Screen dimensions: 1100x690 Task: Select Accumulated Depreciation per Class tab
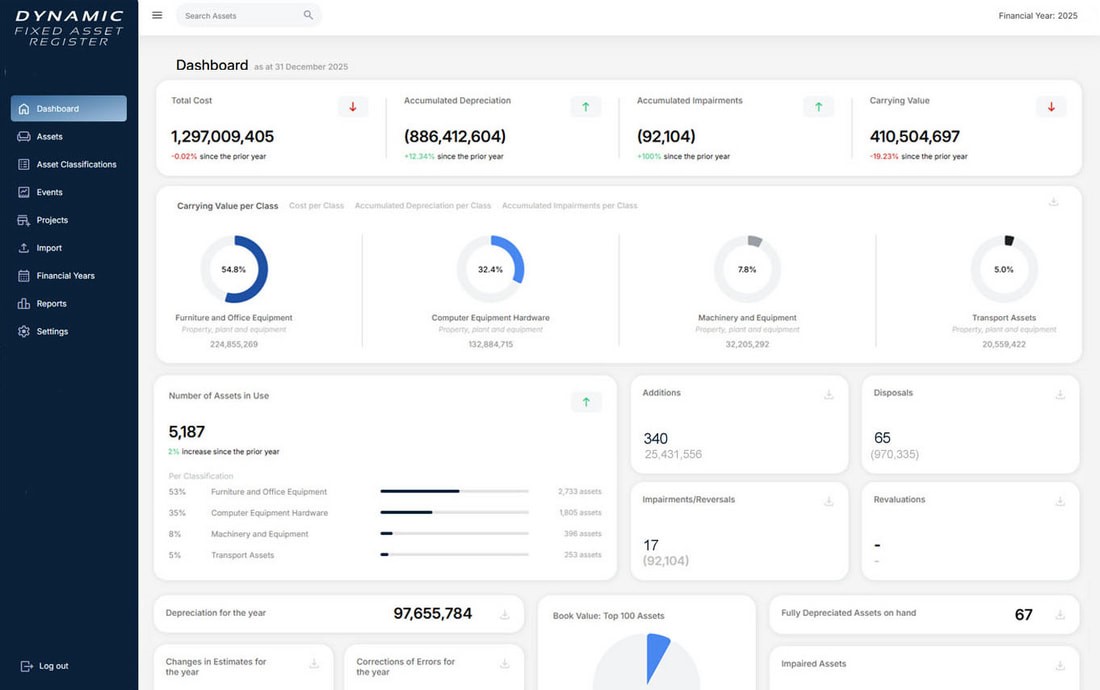[422, 206]
